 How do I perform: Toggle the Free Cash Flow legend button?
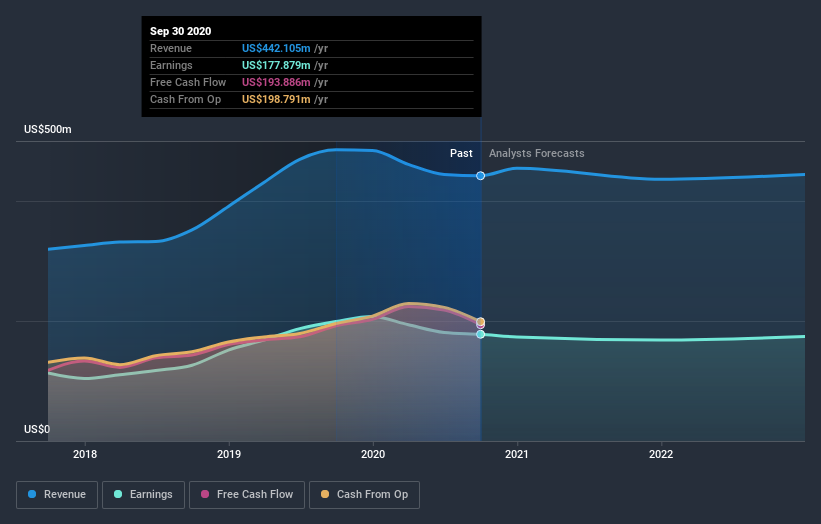click(247, 495)
